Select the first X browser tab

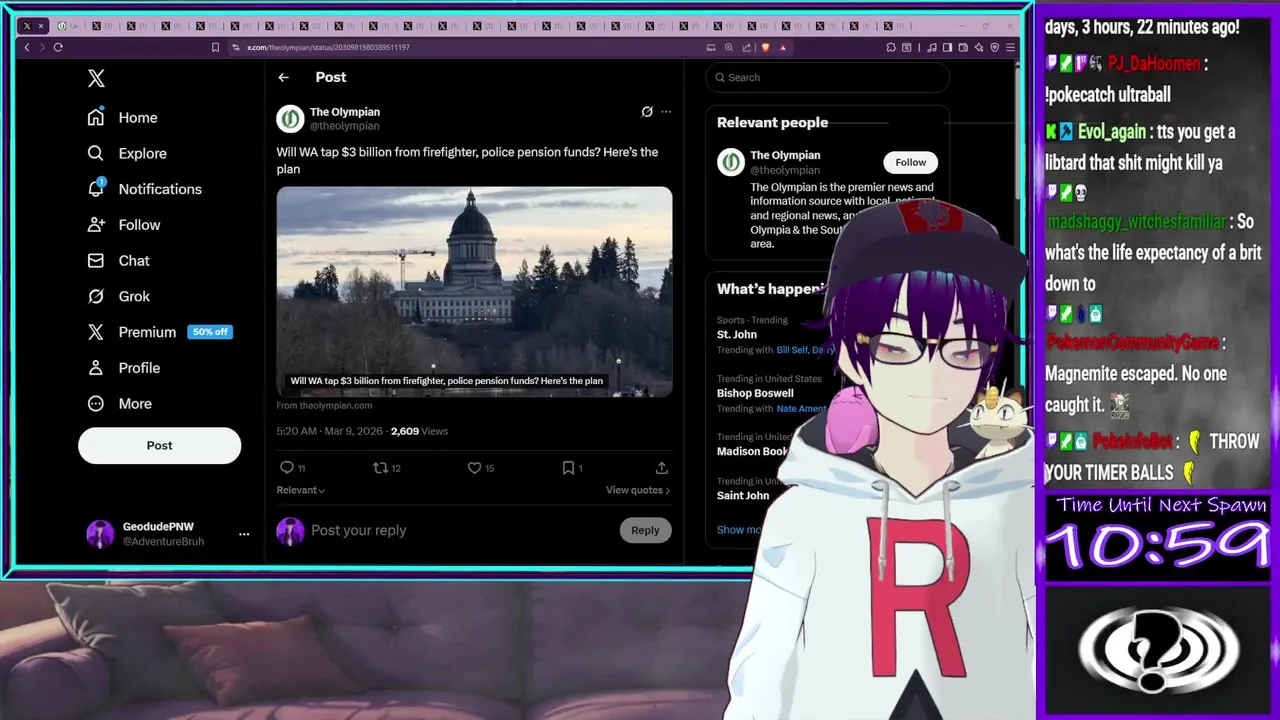pyautogui.click(x=33, y=26)
